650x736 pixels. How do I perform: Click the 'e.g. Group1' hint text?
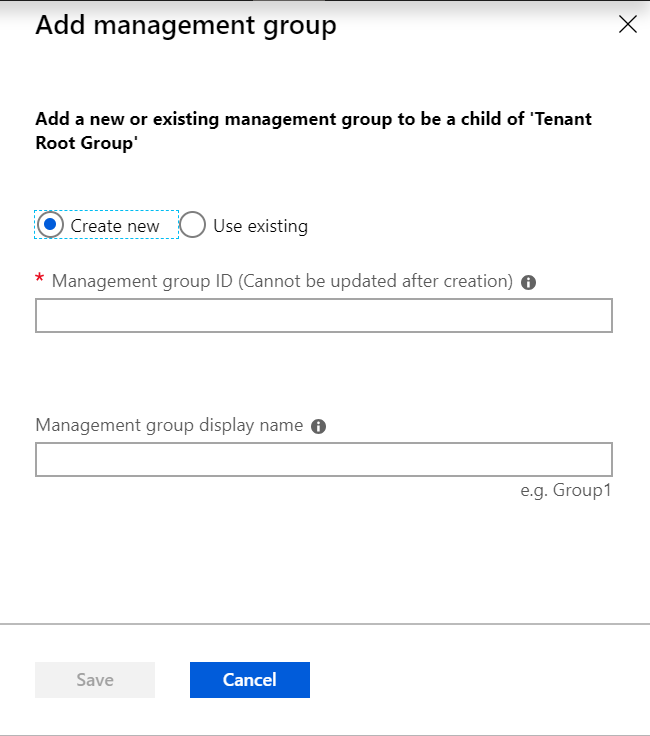(x=565, y=491)
